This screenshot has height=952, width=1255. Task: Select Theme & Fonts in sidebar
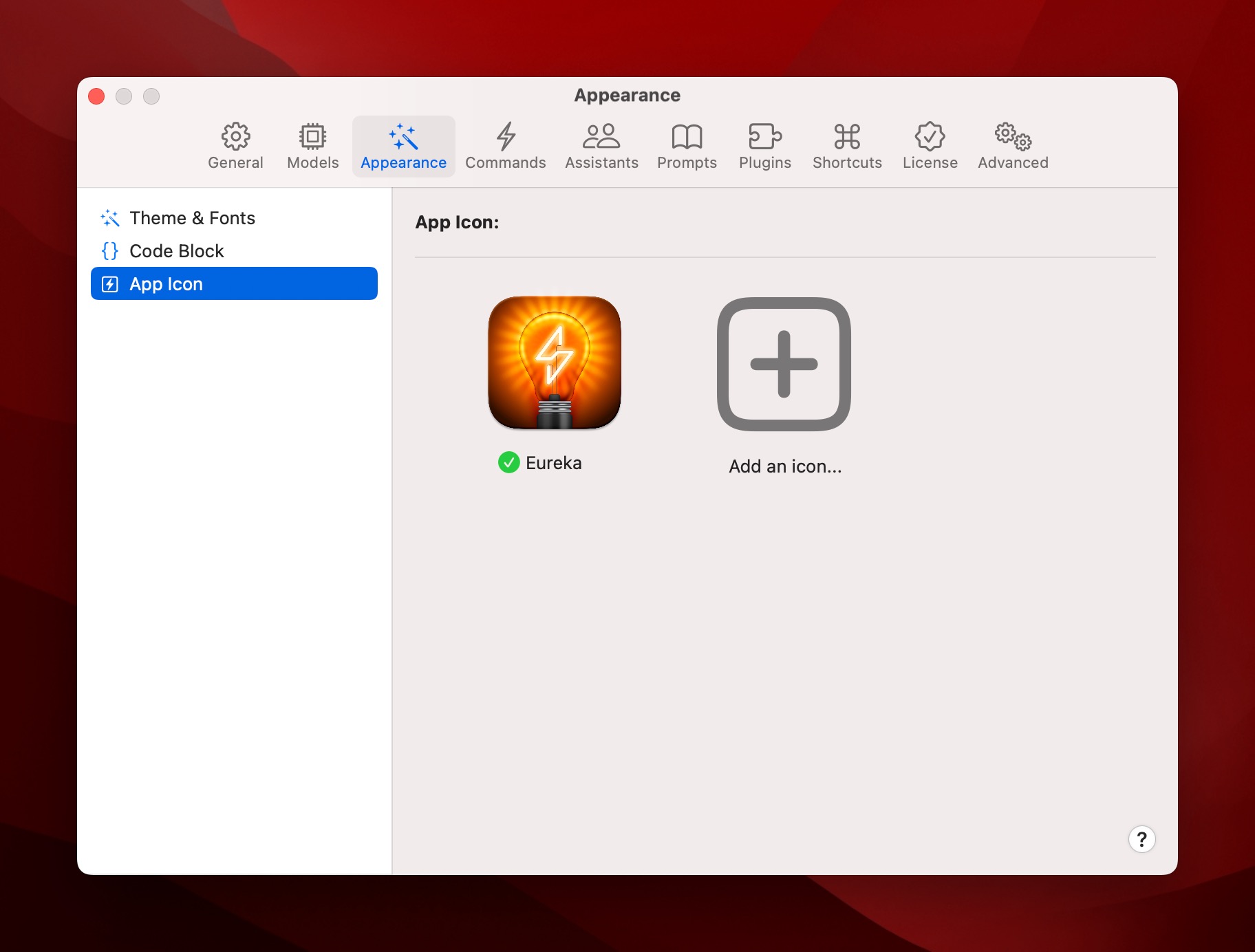pyautogui.click(x=192, y=218)
